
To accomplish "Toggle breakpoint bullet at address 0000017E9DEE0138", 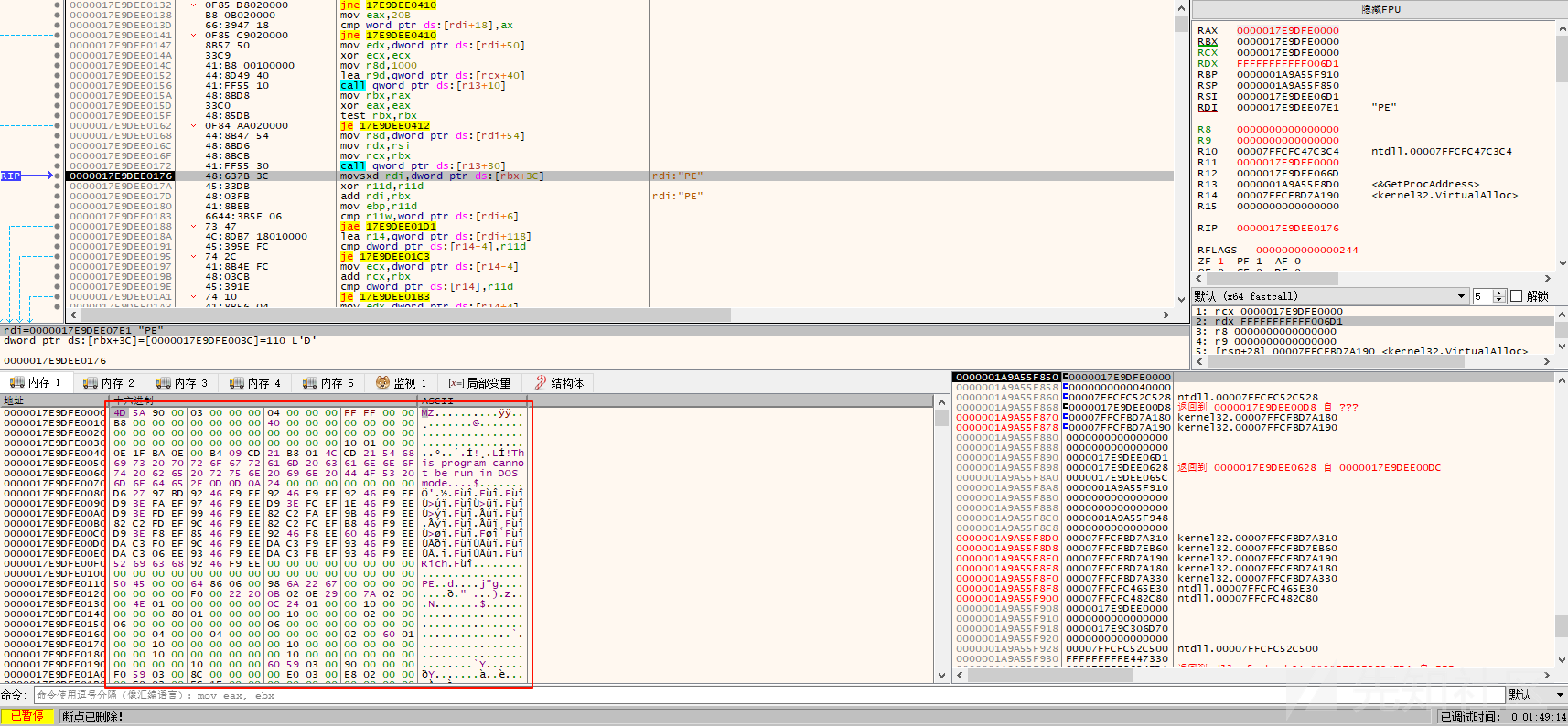I will click(58, 15).
